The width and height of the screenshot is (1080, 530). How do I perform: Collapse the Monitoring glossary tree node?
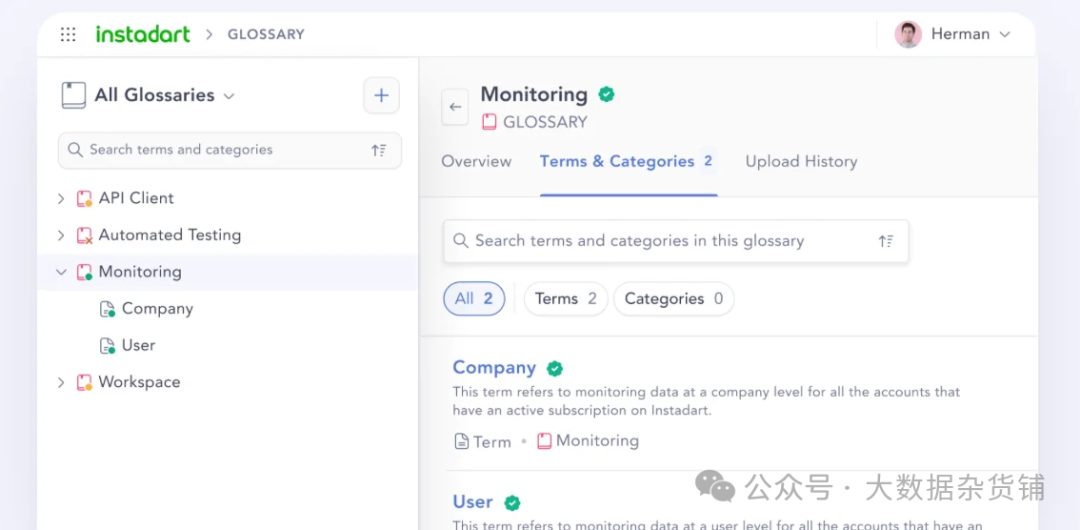pyautogui.click(x=61, y=272)
